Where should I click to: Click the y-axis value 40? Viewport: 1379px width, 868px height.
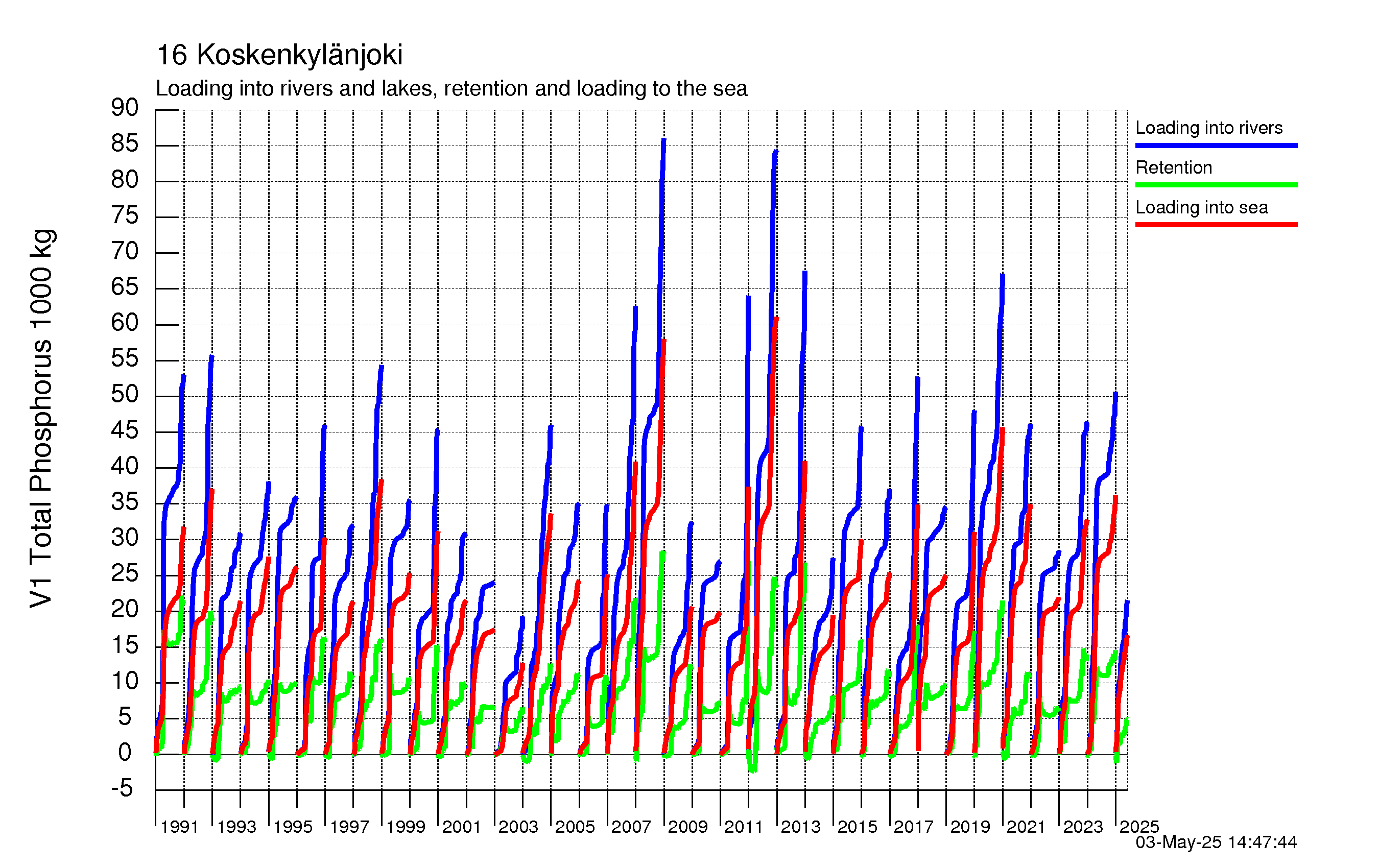125,466
